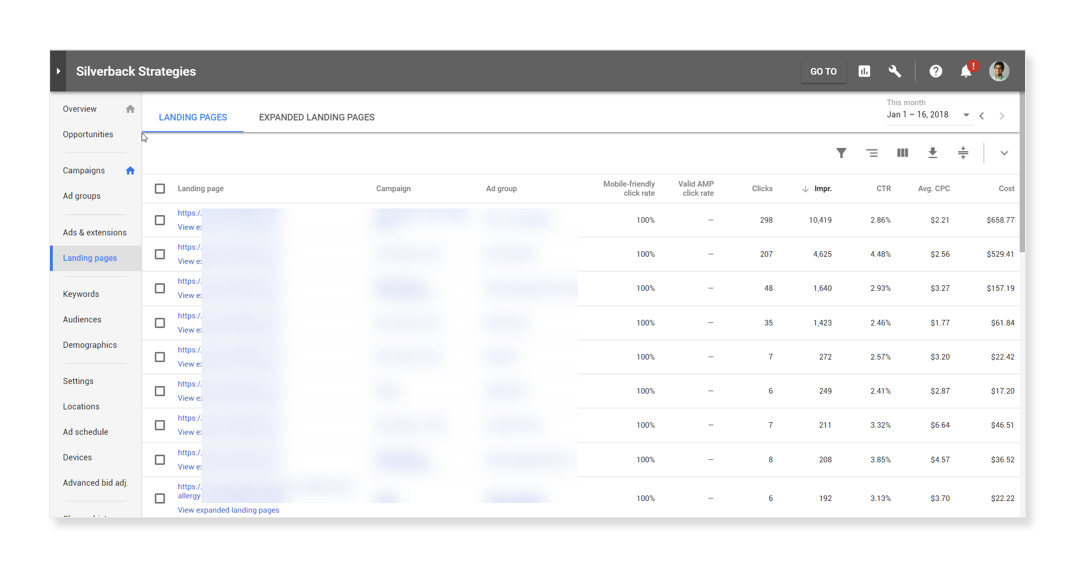The image size is (1075, 567).
Task: Check the row with 211 impressions
Action: pyautogui.click(x=160, y=425)
